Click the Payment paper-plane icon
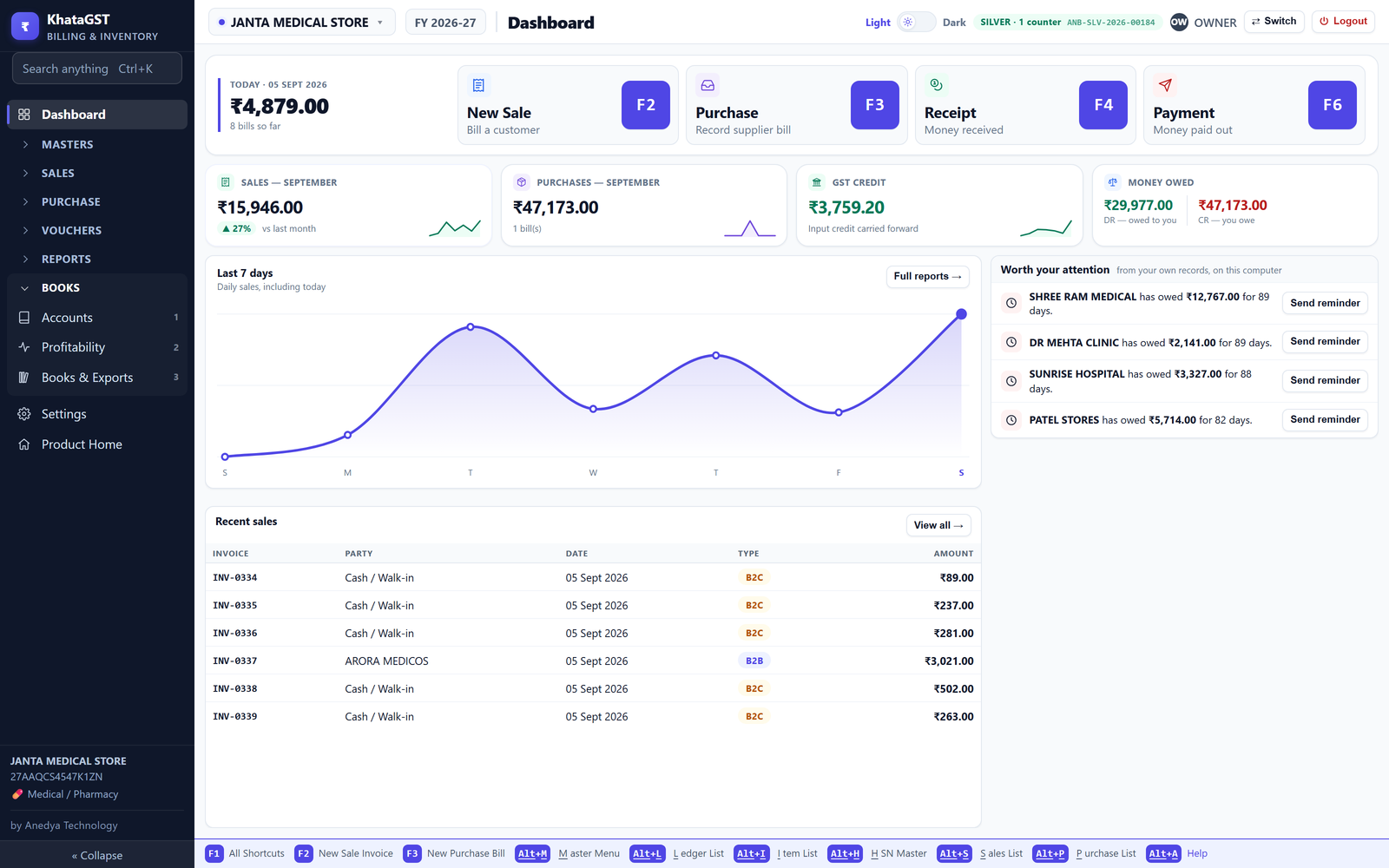 click(x=1165, y=85)
